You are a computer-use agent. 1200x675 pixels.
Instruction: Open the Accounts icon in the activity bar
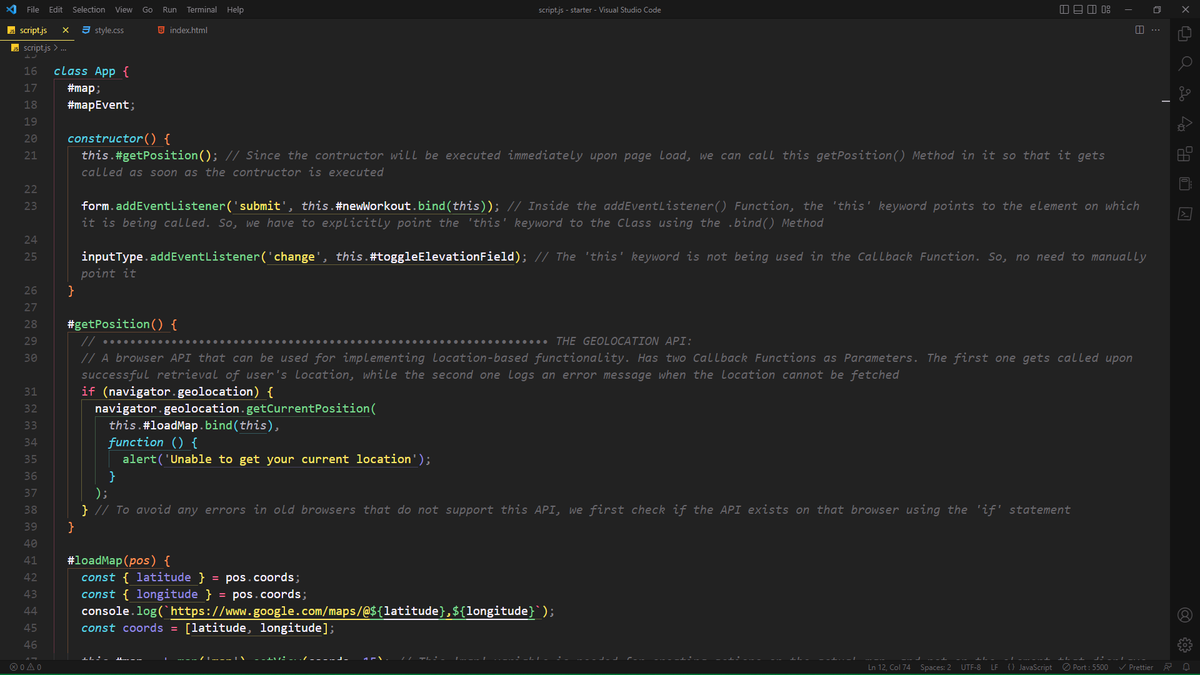pos(1185,615)
